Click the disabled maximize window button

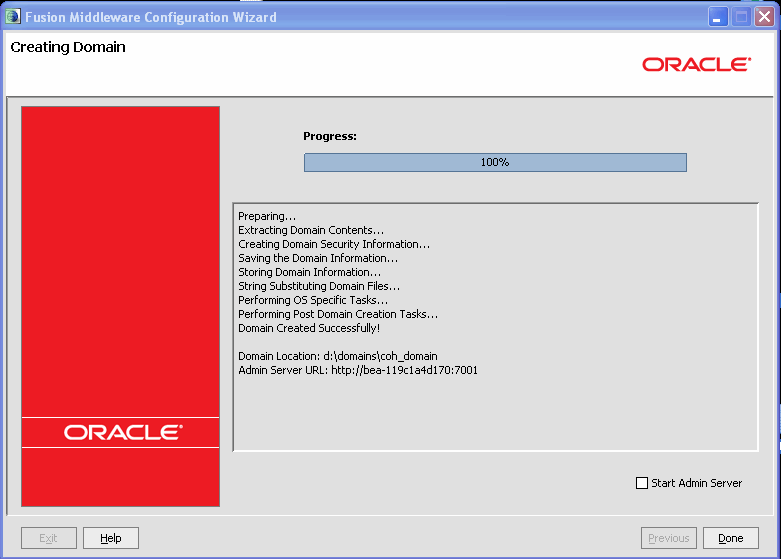[741, 17]
